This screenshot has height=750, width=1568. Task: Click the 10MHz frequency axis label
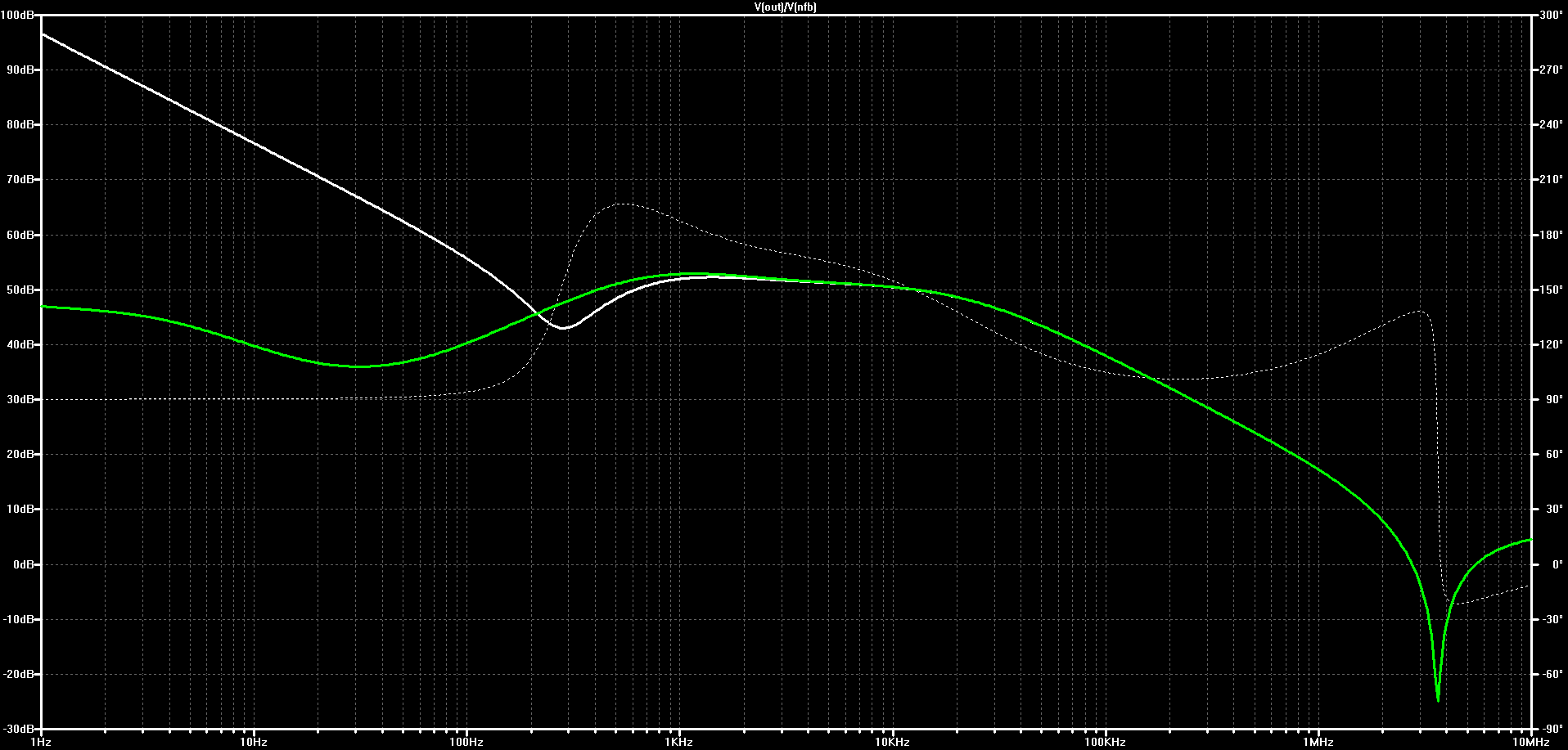[1530, 742]
